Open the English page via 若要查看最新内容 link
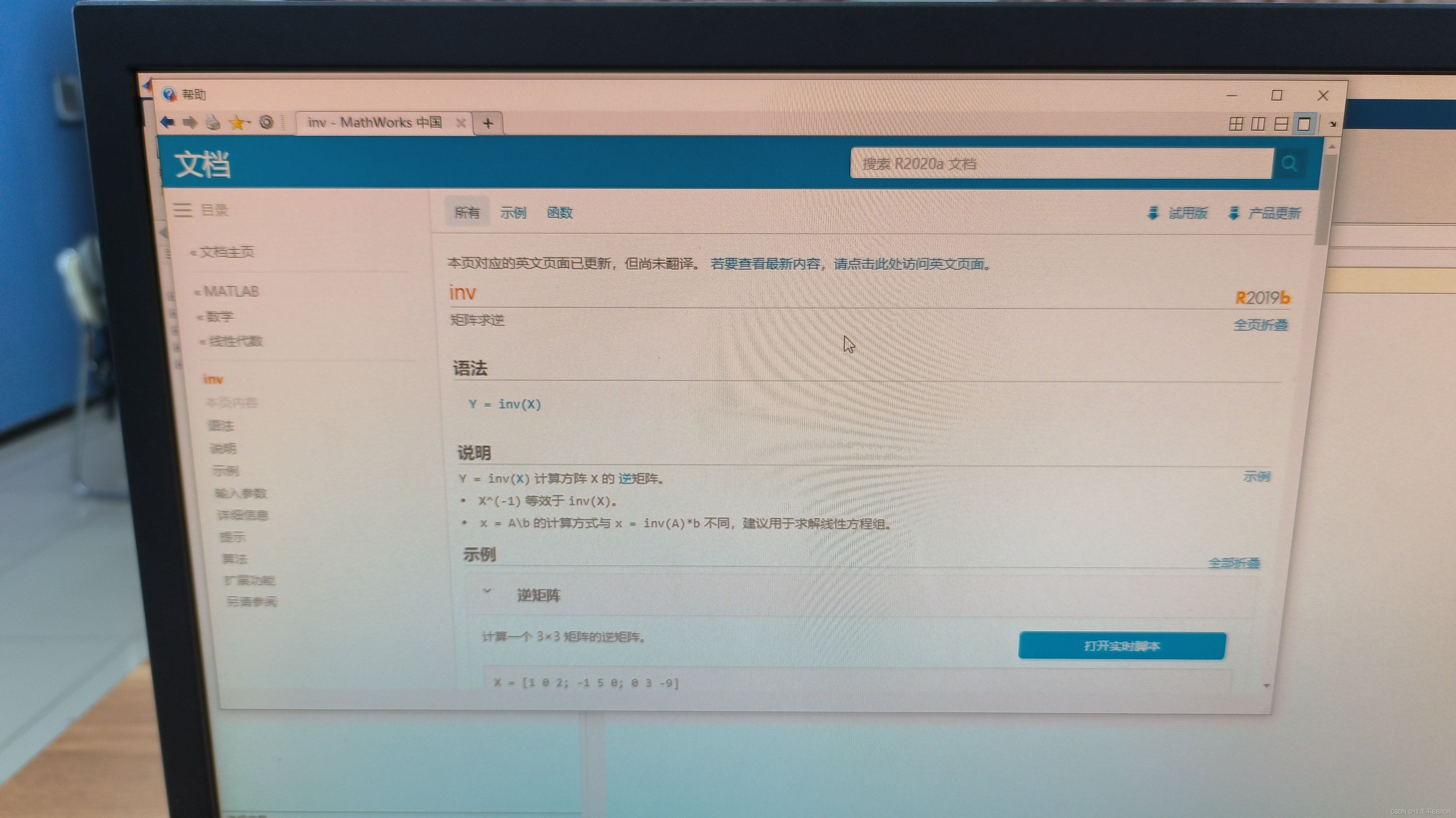Image resolution: width=1456 pixels, height=818 pixels. [x=850, y=264]
